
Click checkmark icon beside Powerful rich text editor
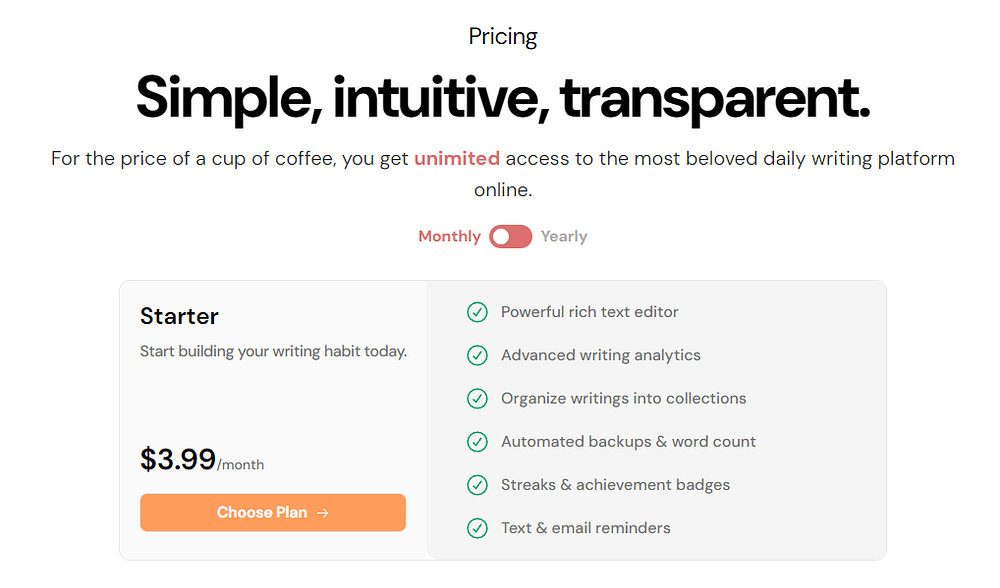pyautogui.click(x=477, y=312)
